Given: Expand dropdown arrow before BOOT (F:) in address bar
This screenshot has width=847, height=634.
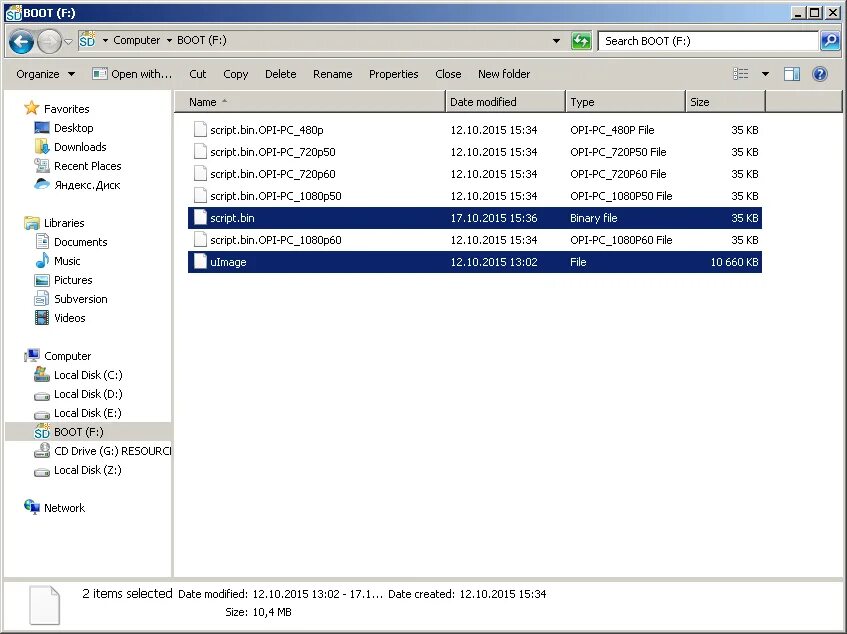Looking at the screenshot, I should [169, 41].
